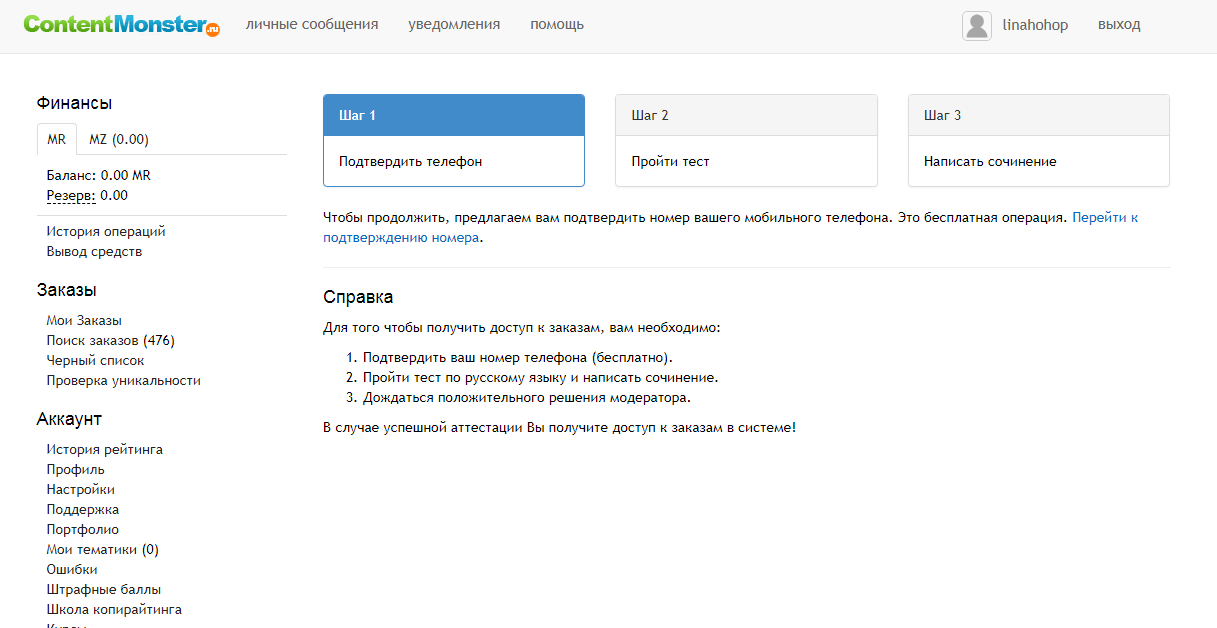Open История операций link
The height and width of the screenshot is (628, 1217).
(x=106, y=232)
